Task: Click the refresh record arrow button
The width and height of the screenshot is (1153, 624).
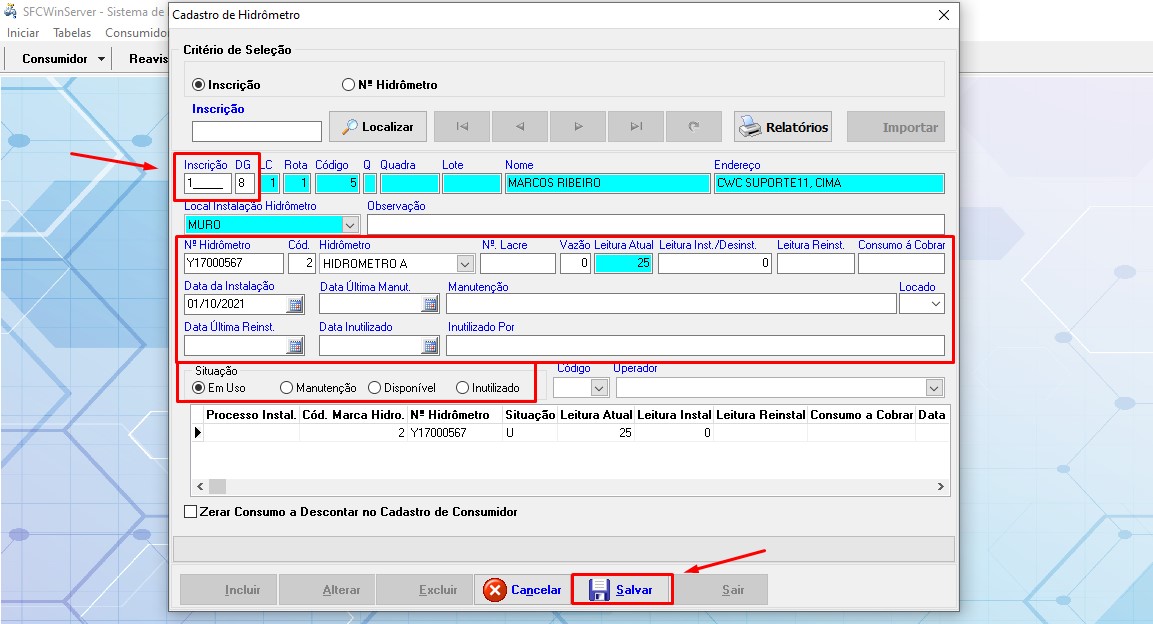Action: [694, 127]
